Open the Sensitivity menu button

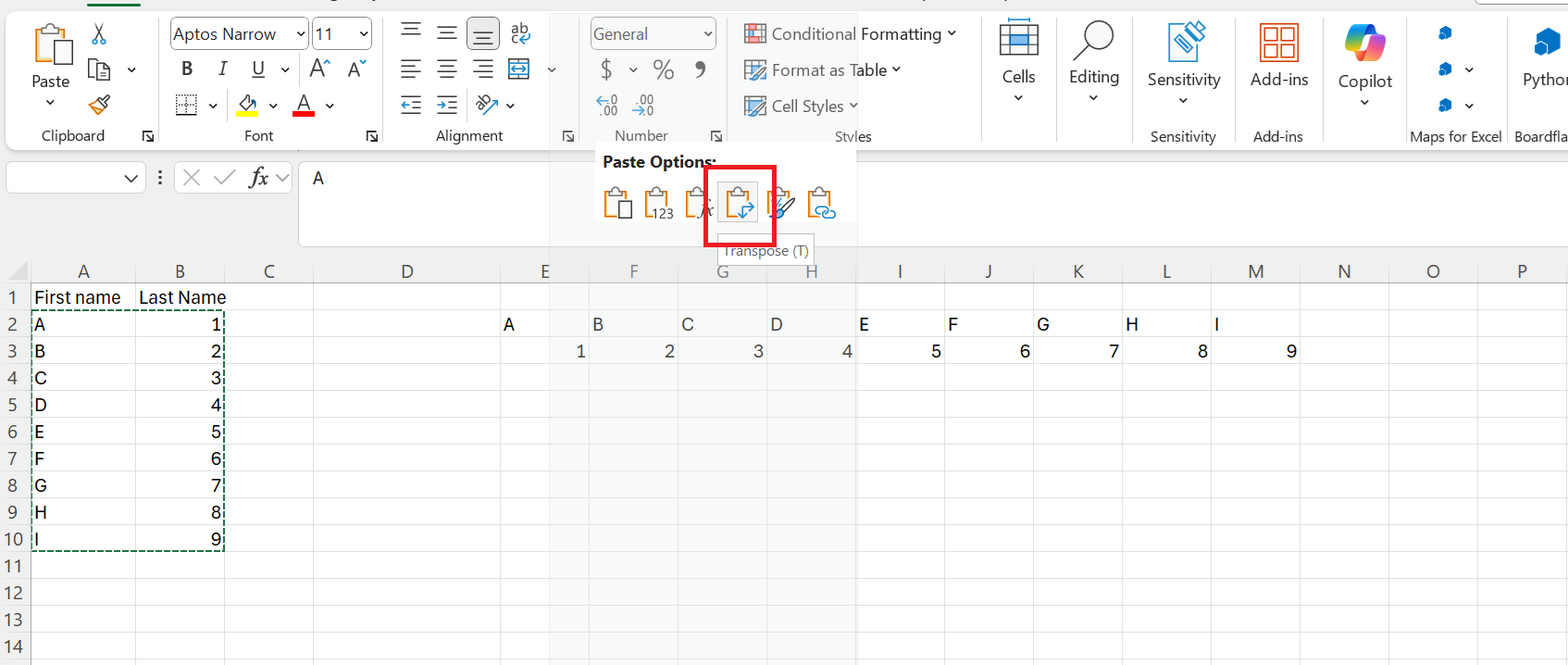click(1184, 63)
